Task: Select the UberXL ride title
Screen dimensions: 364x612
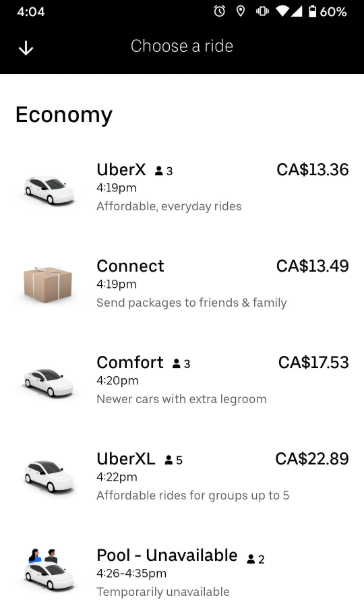Action: pos(126,459)
